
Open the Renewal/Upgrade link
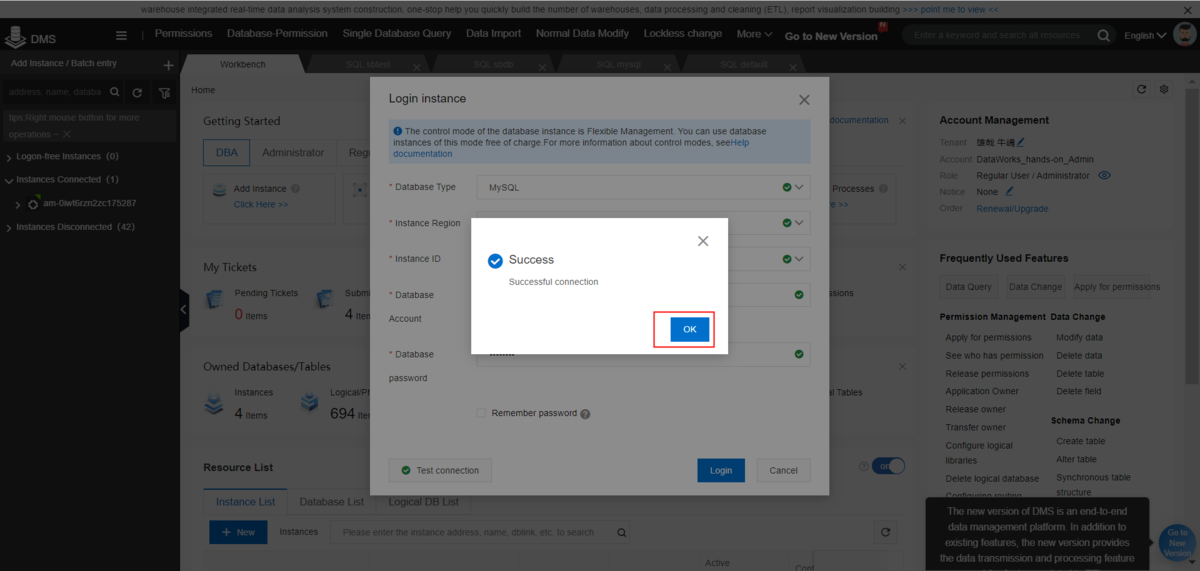1012,209
